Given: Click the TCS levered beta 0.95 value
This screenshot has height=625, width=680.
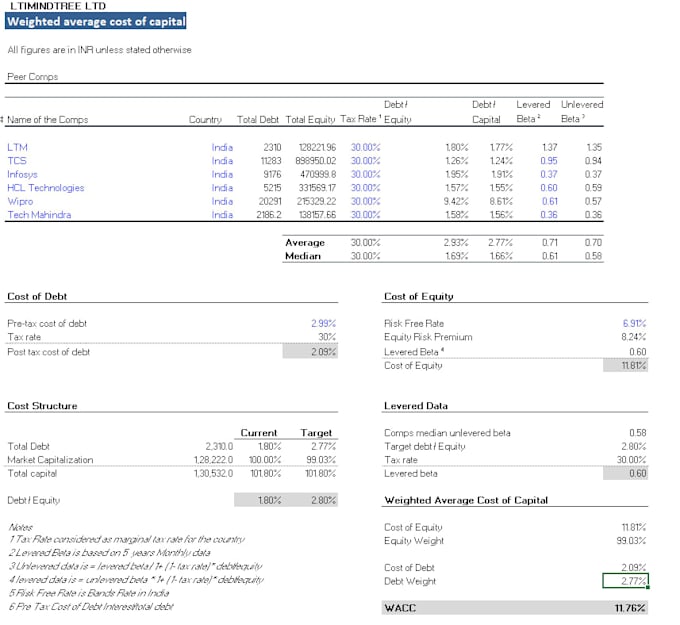Looking at the screenshot, I should [x=549, y=161].
